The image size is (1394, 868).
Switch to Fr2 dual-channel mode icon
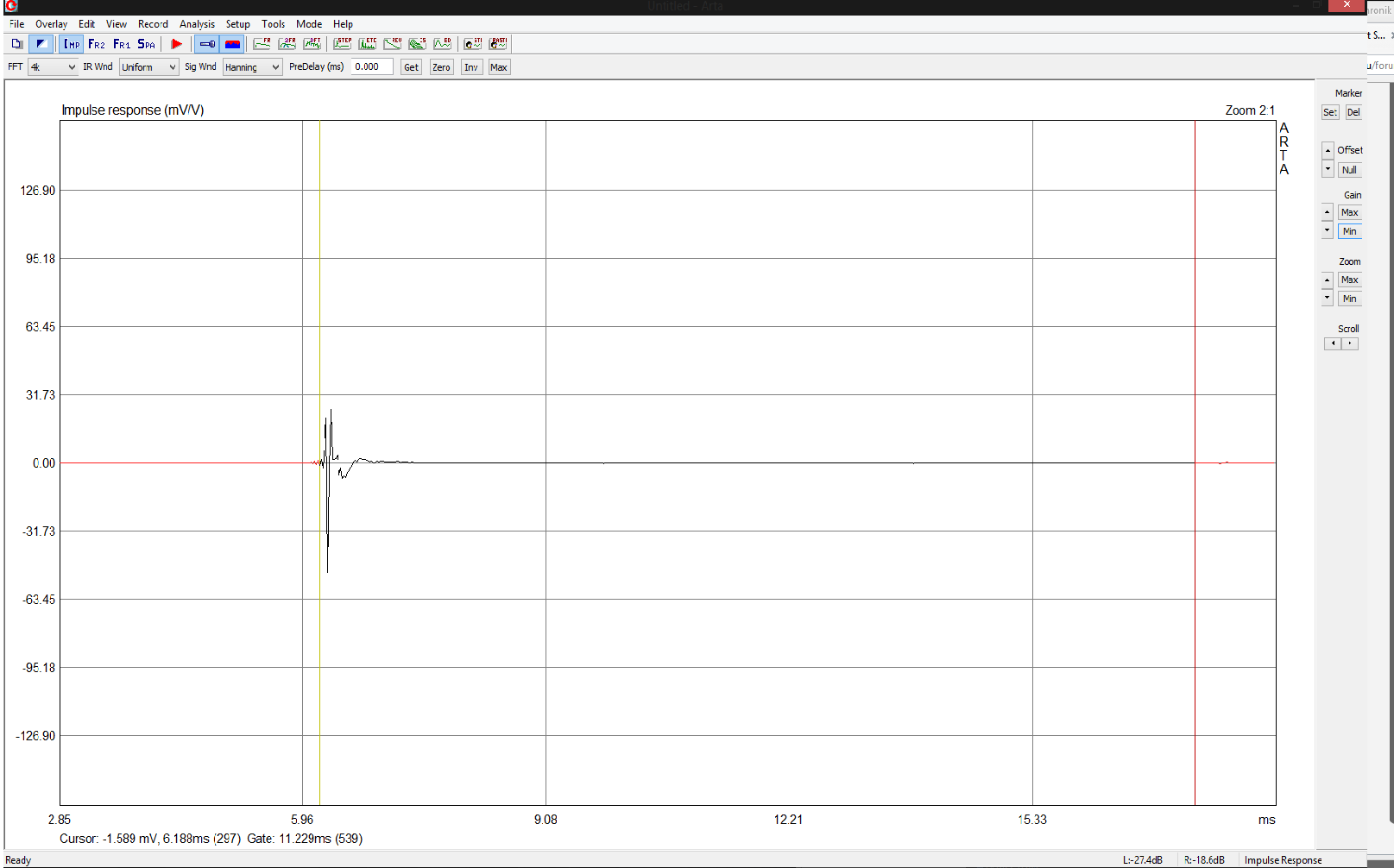pos(97,44)
